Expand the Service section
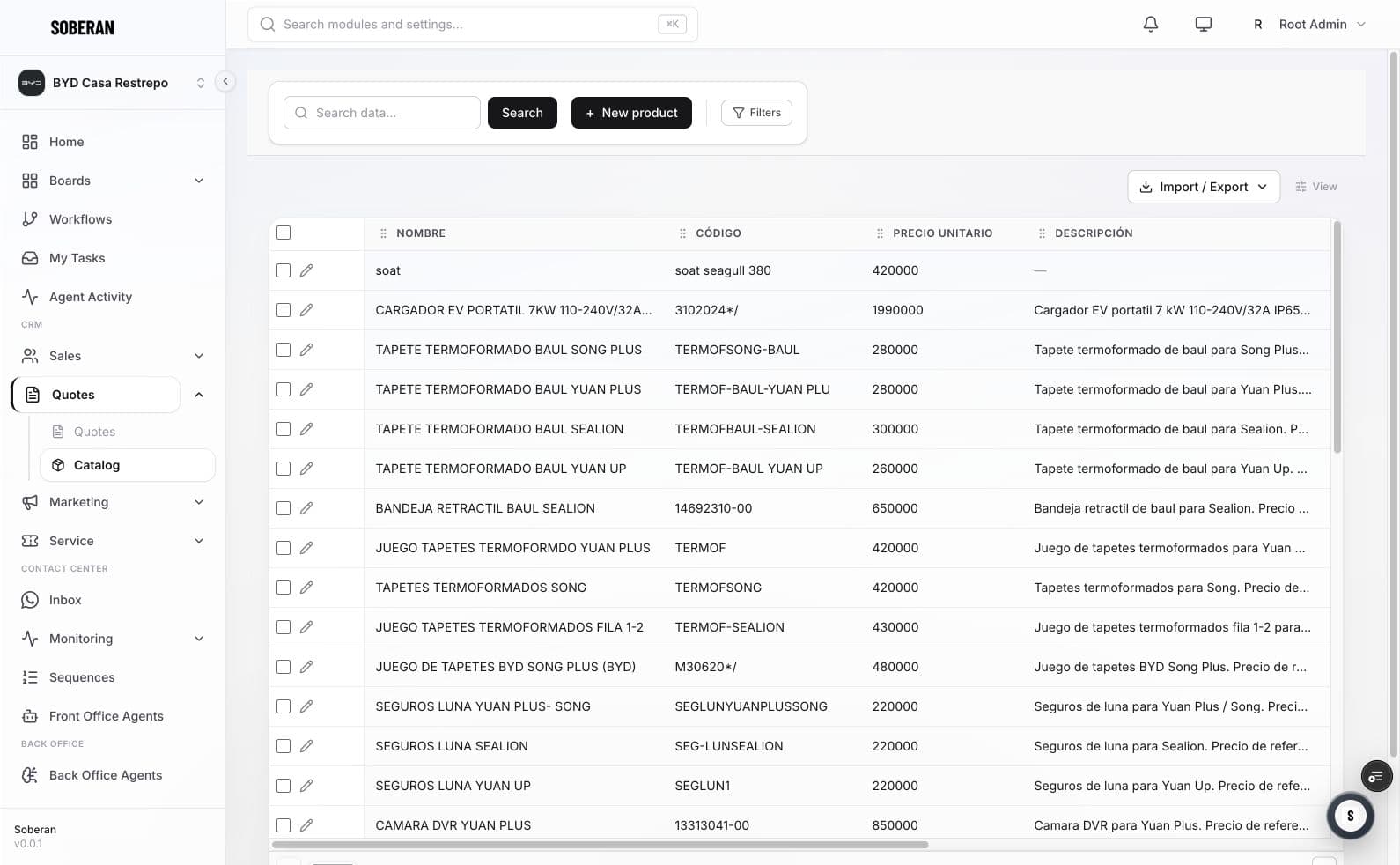This screenshot has width=1400, height=865. pyautogui.click(x=199, y=541)
